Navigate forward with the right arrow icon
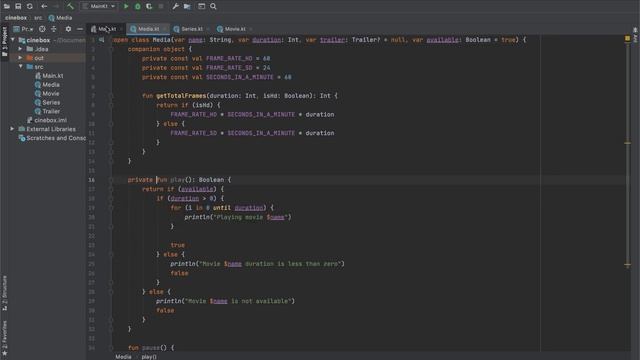Image resolution: width=640 pixels, height=360 pixels. tap(56, 6)
